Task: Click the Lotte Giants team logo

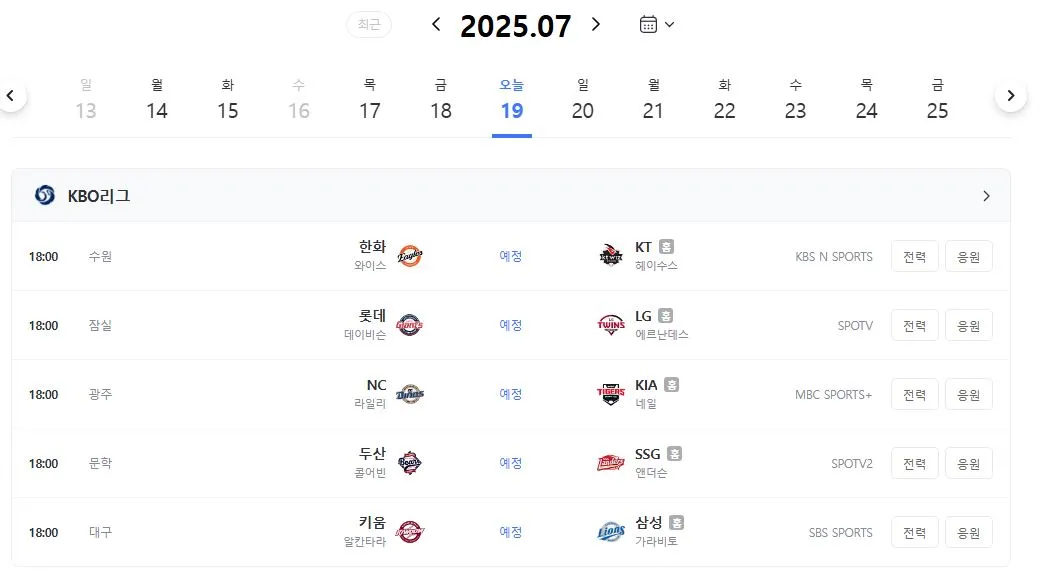Action: tap(410, 325)
